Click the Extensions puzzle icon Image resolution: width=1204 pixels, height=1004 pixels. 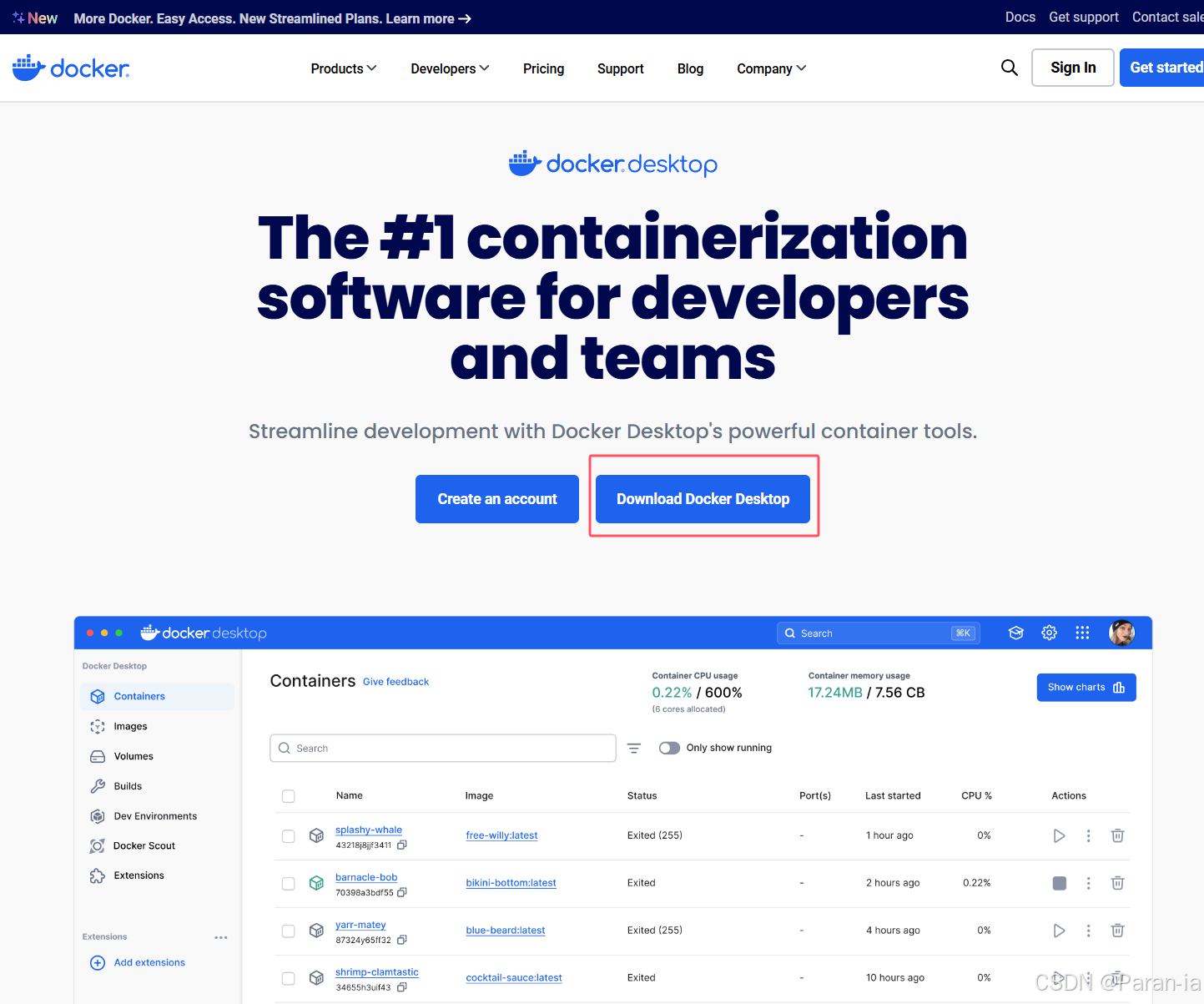click(x=98, y=875)
